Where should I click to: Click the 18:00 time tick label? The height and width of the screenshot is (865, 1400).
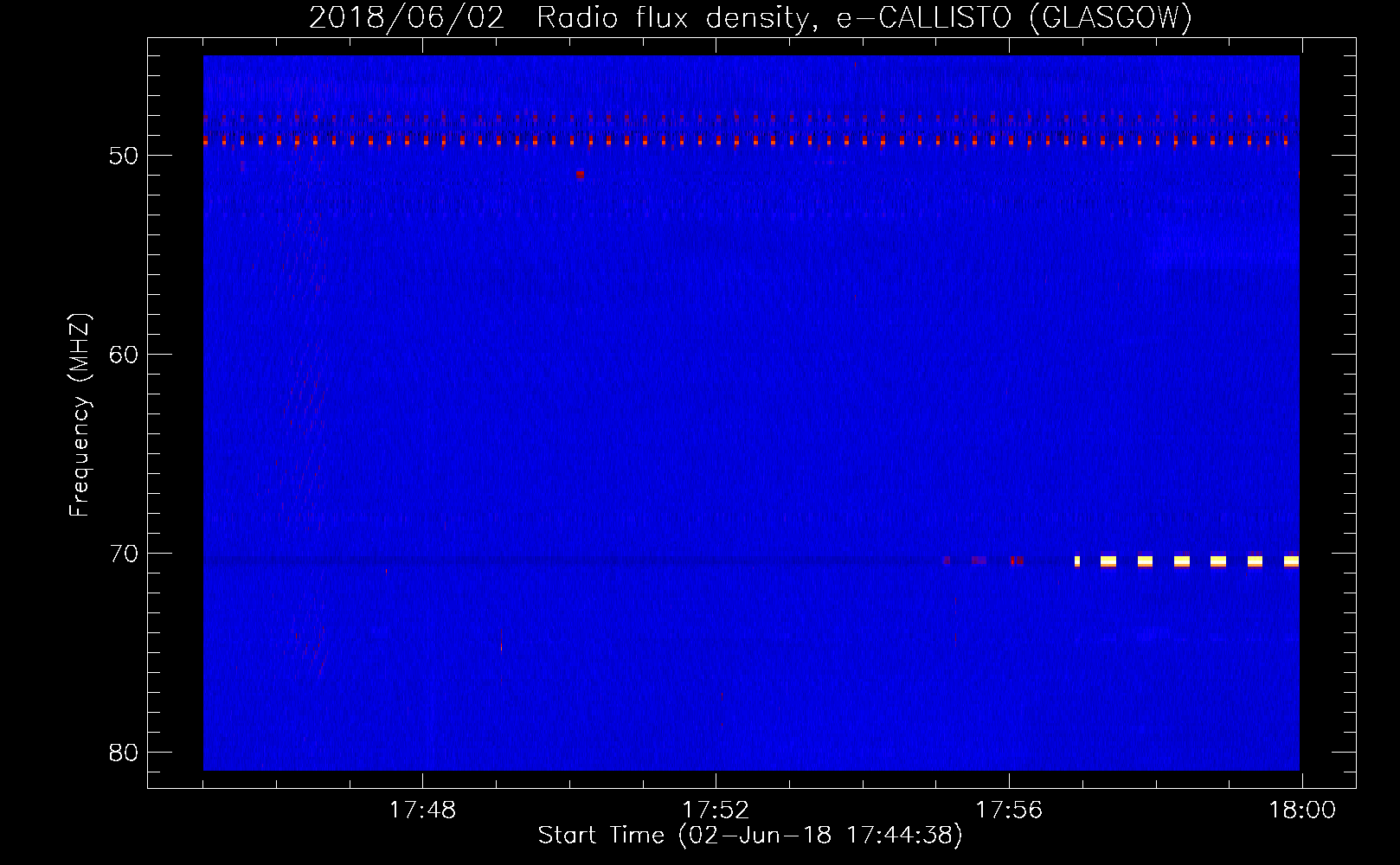point(1302,811)
